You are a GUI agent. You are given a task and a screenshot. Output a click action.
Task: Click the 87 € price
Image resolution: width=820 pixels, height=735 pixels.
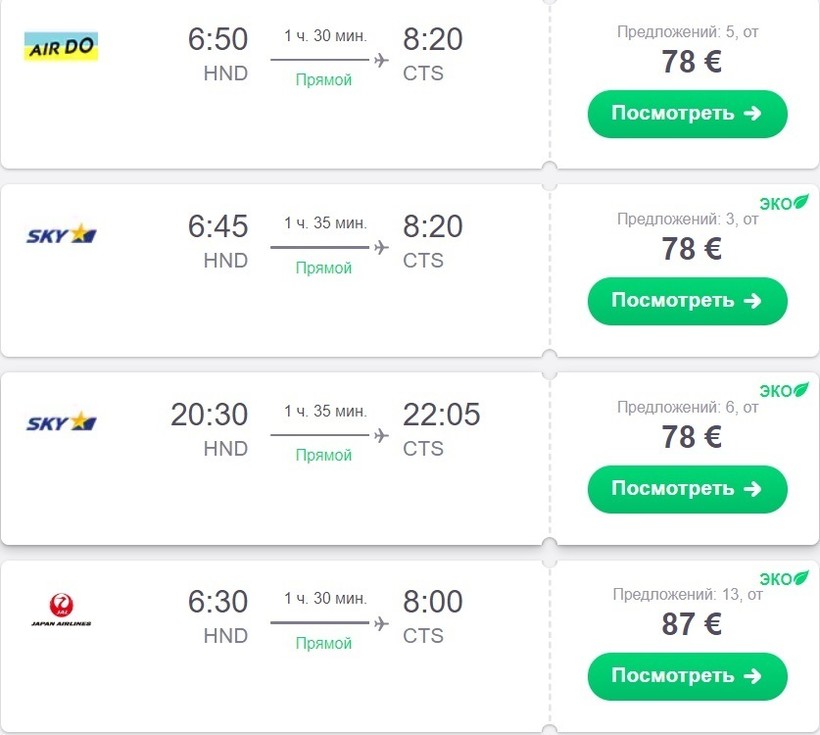(691, 623)
